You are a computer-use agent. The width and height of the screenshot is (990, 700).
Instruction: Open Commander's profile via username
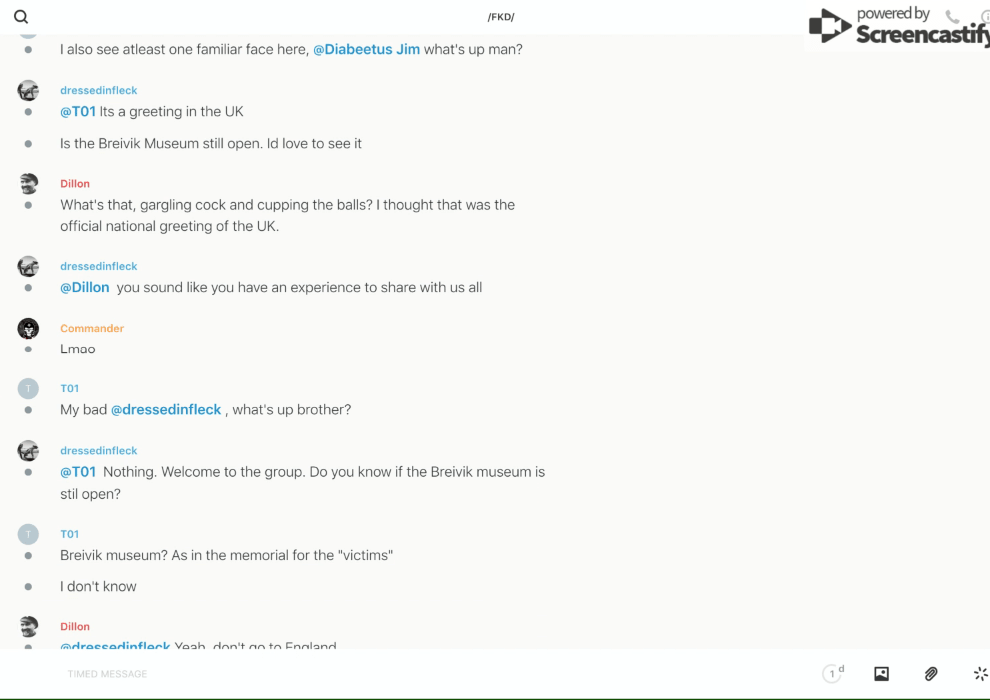coord(92,328)
